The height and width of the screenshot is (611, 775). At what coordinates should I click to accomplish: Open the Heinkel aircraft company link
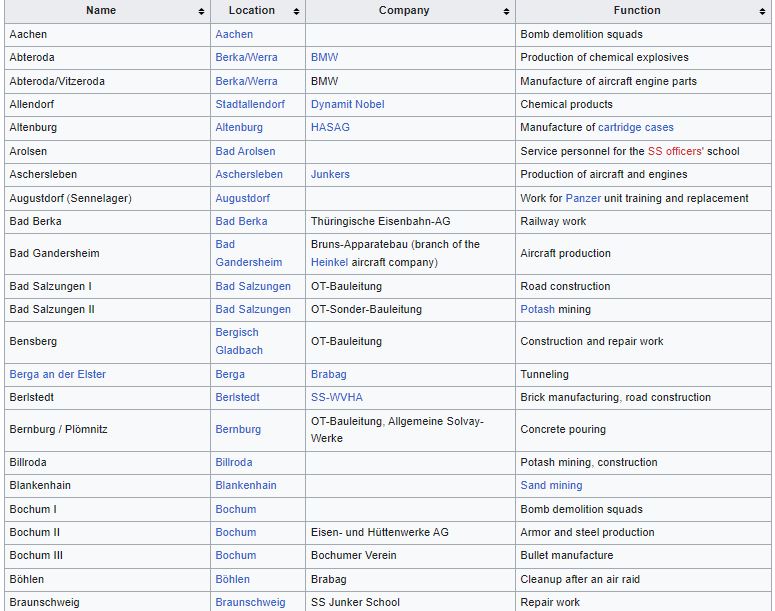coord(329,262)
